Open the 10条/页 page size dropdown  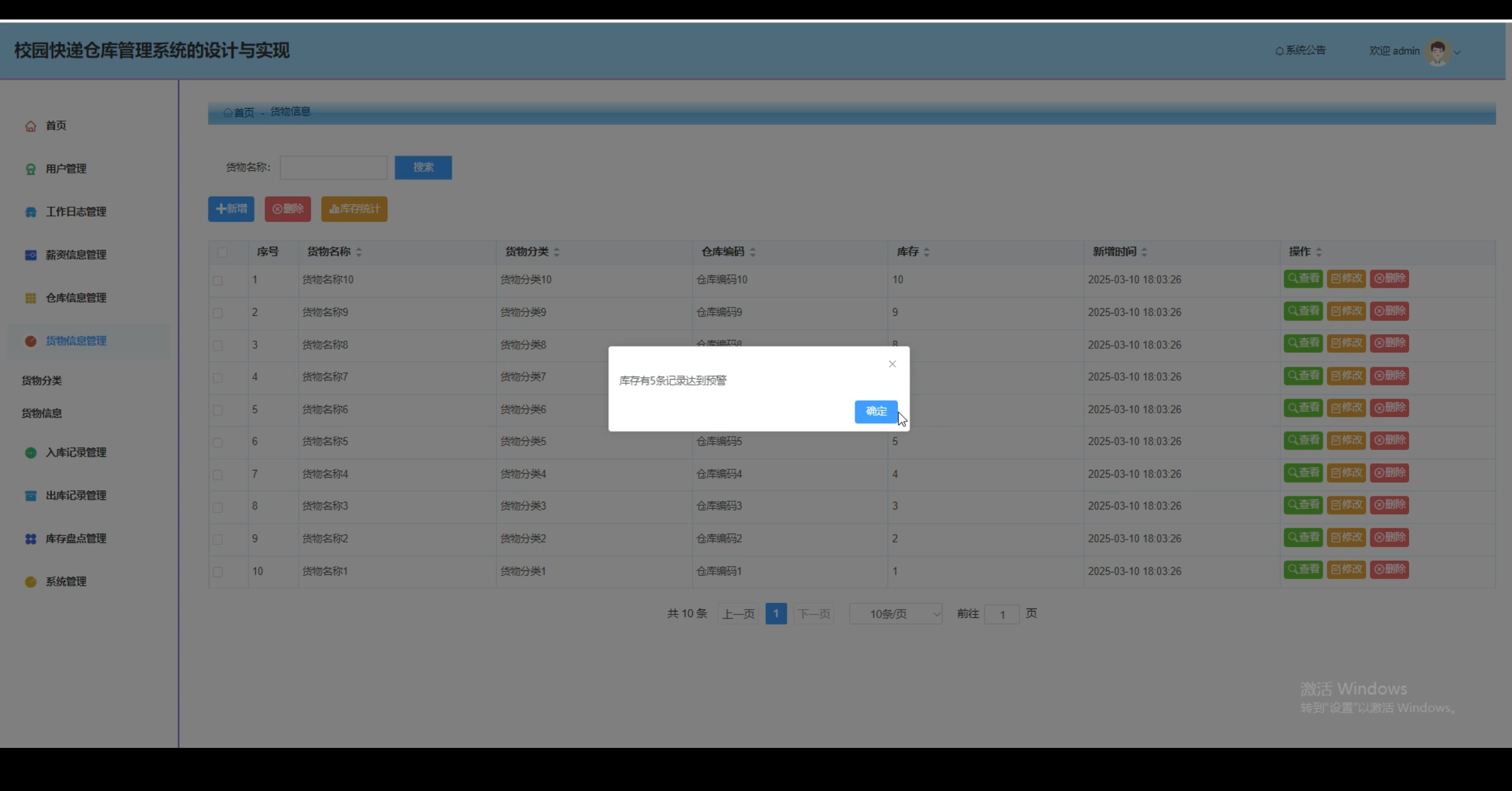tap(895, 614)
